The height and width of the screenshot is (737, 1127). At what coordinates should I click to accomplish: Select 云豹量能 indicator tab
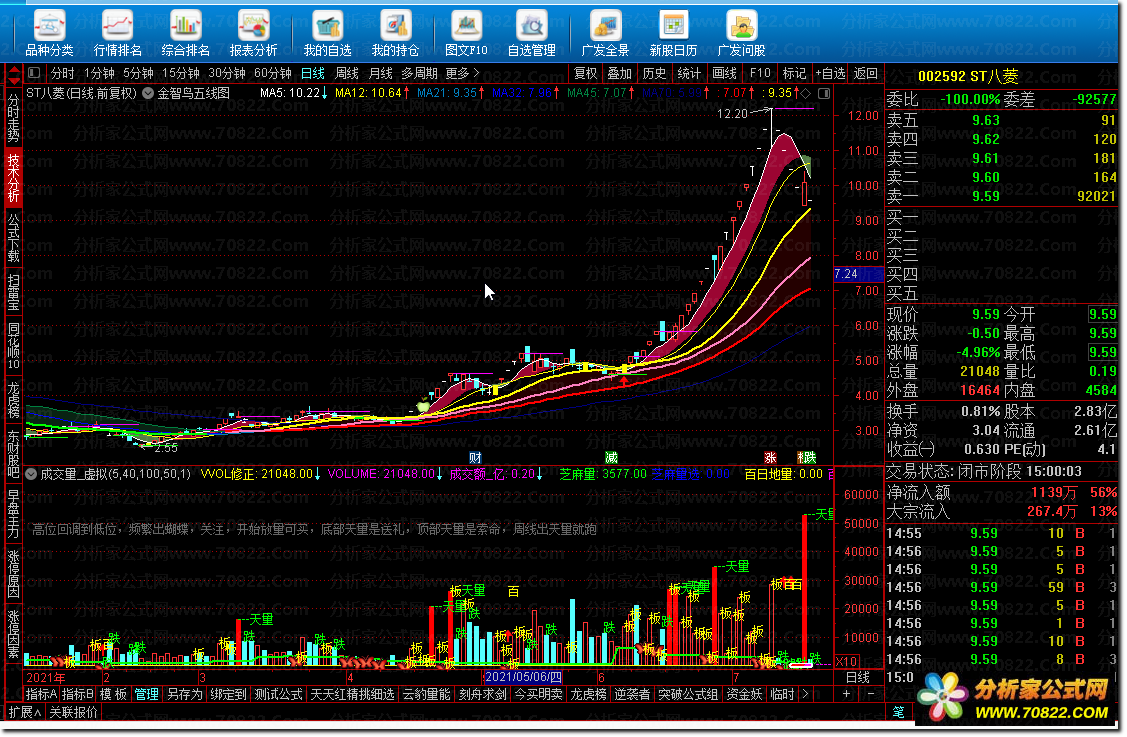coord(426,694)
